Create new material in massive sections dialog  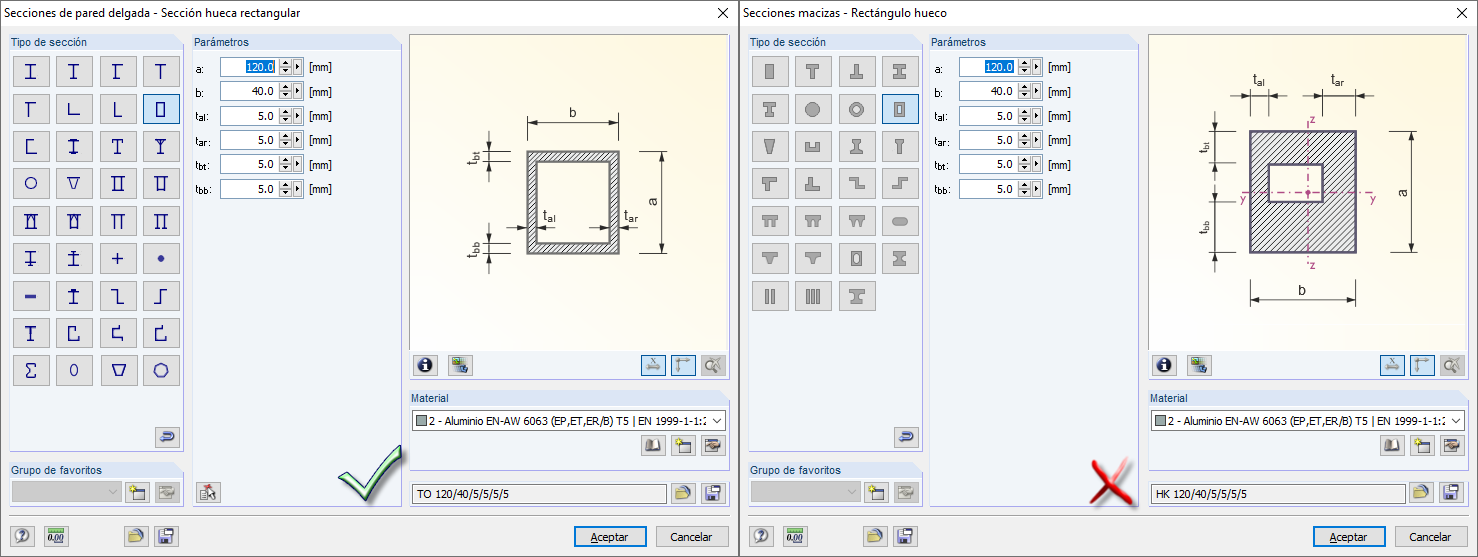coord(1422,446)
